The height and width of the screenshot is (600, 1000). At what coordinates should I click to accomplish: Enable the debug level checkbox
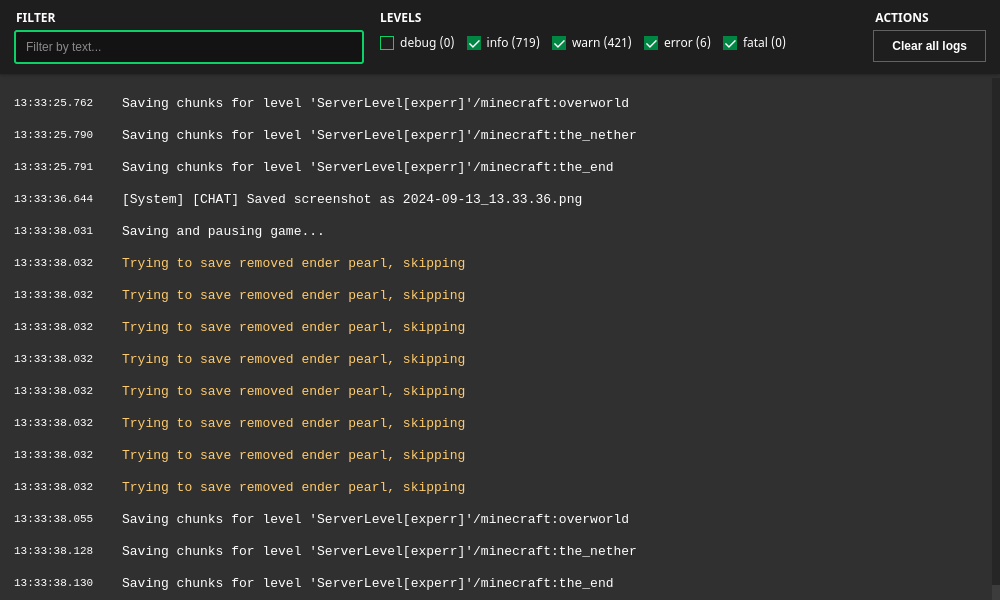(387, 43)
